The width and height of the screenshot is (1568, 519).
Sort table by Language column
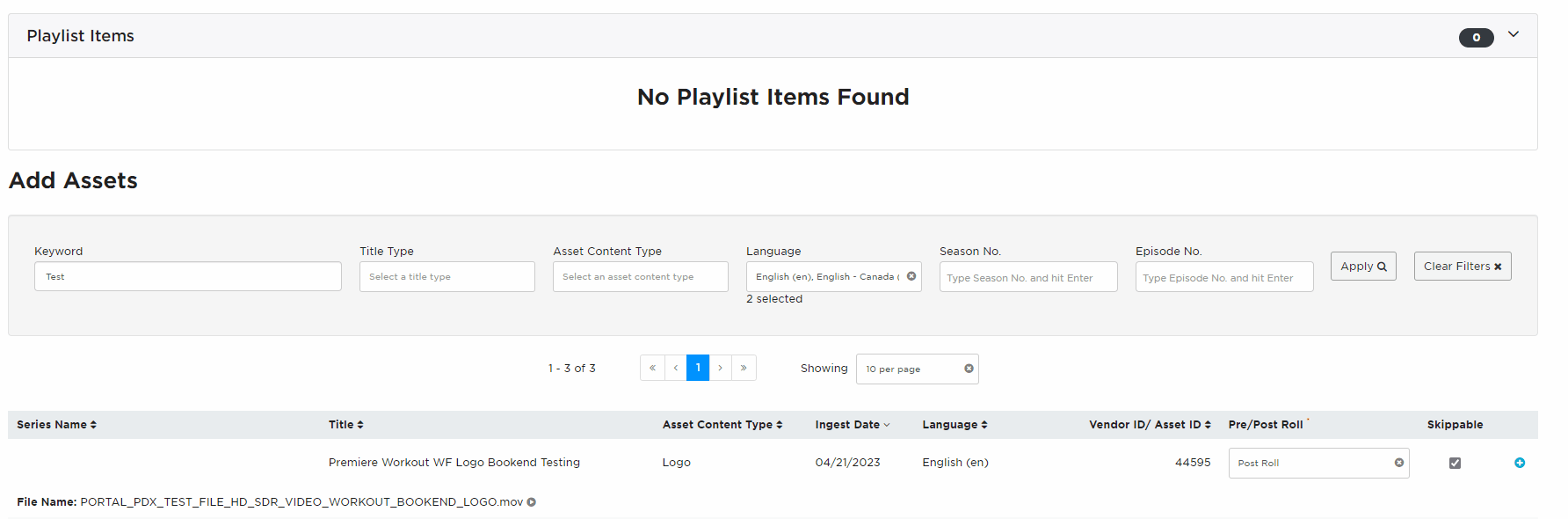pyautogui.click(x=955, y=425)
